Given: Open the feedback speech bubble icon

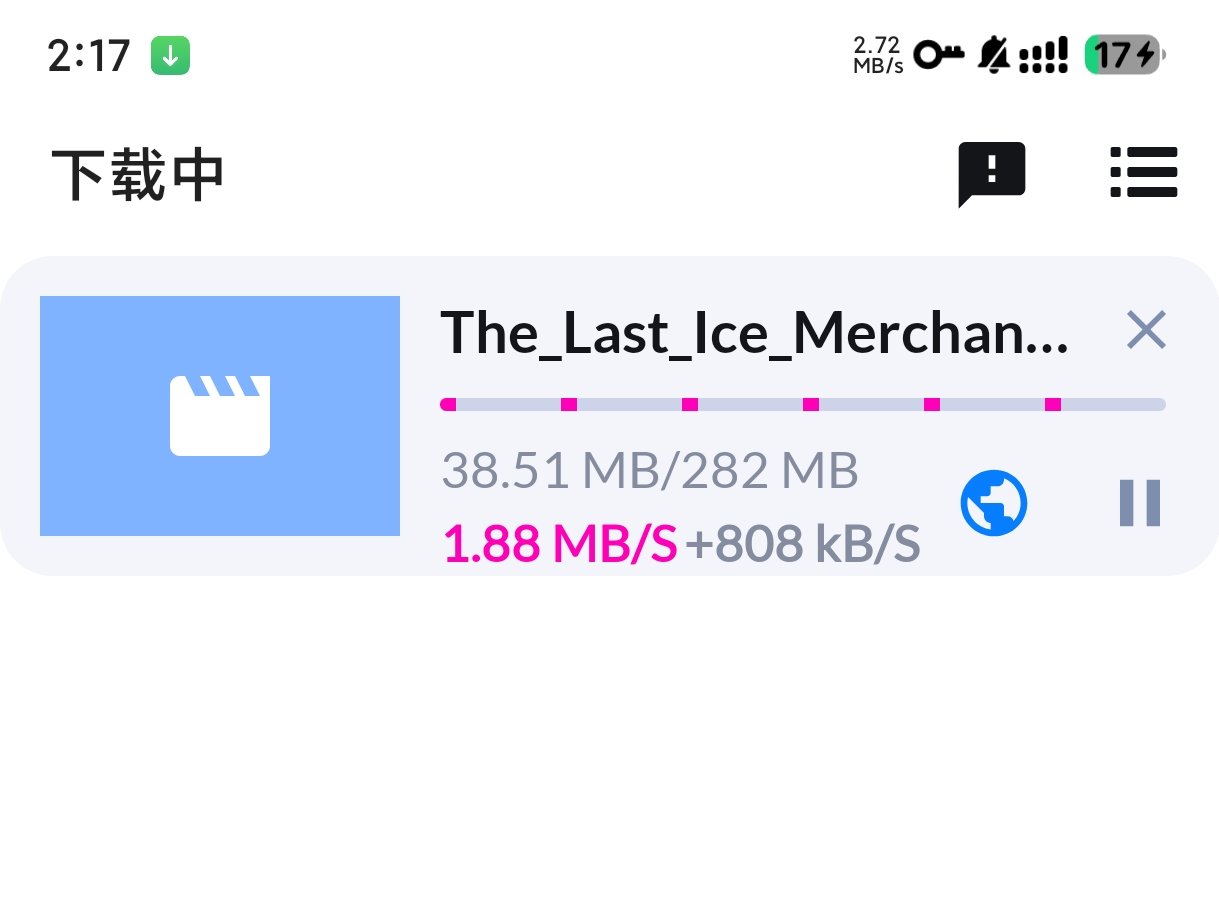Looking at the screenshot, I should coord(992,174).
